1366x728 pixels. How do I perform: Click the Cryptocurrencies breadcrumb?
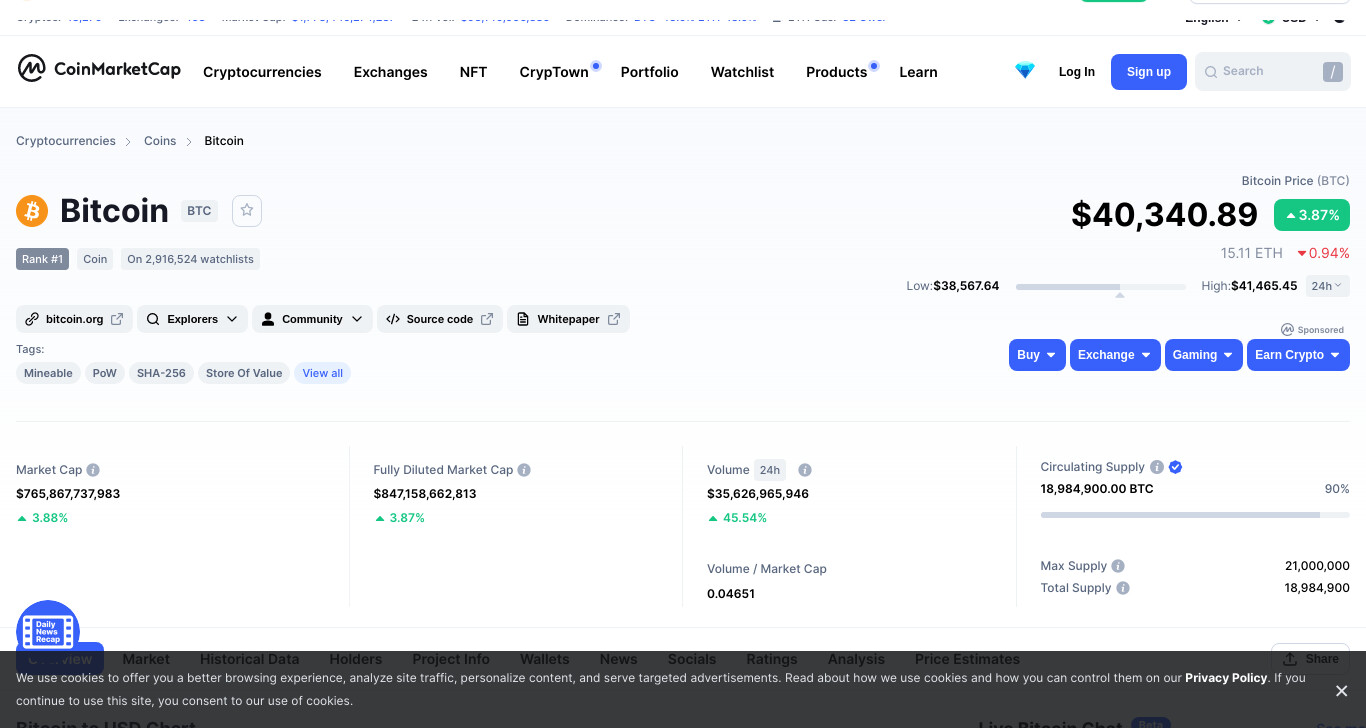point(66,141)
